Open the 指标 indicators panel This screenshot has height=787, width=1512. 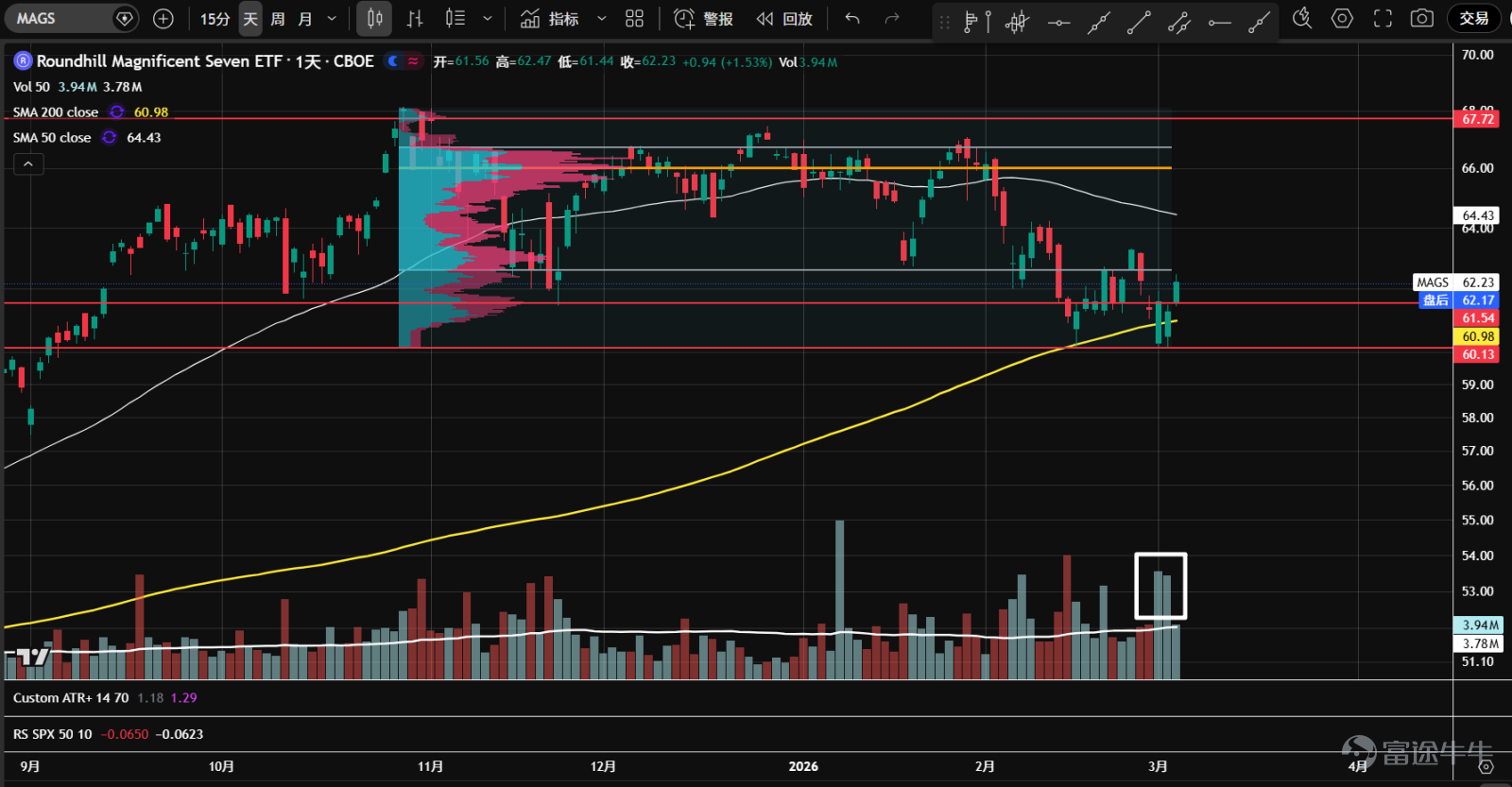click(x=550, y=19)
